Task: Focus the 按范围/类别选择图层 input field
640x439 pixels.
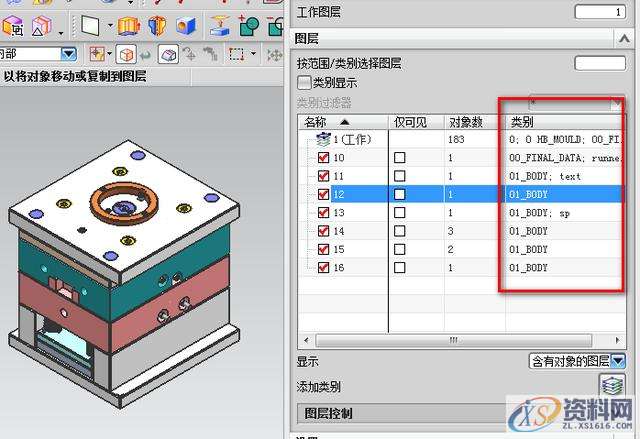Action: click(600, 63)
